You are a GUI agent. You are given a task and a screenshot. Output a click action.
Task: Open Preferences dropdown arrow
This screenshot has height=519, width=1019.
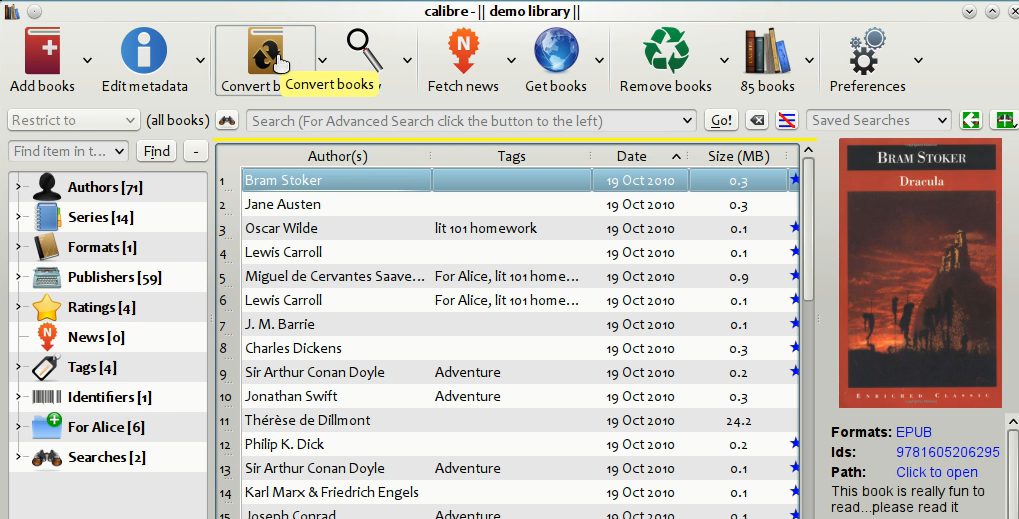[x=918, y=60]
